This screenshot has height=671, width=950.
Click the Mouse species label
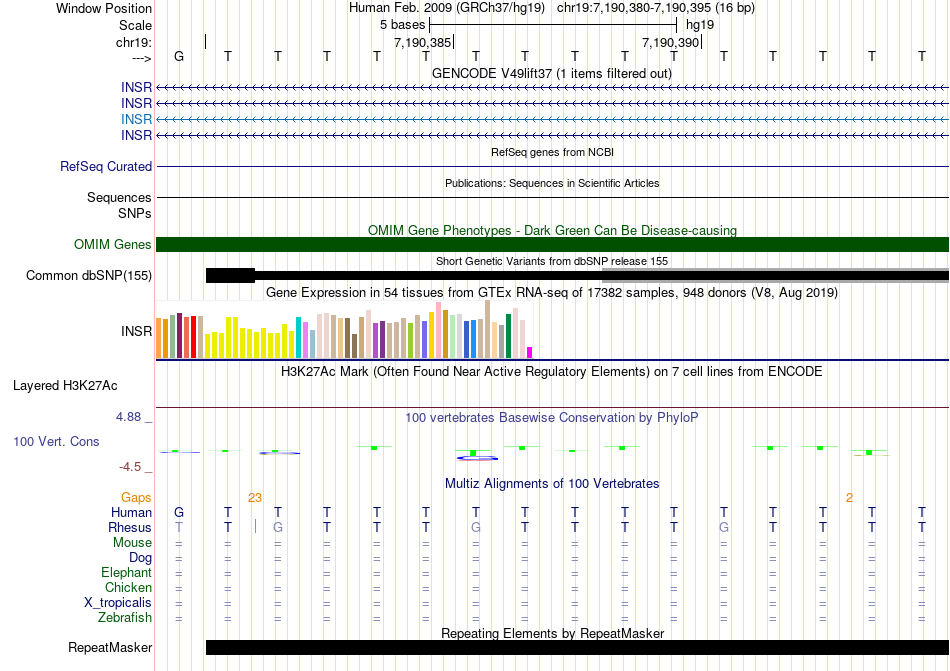coord(132,543)
